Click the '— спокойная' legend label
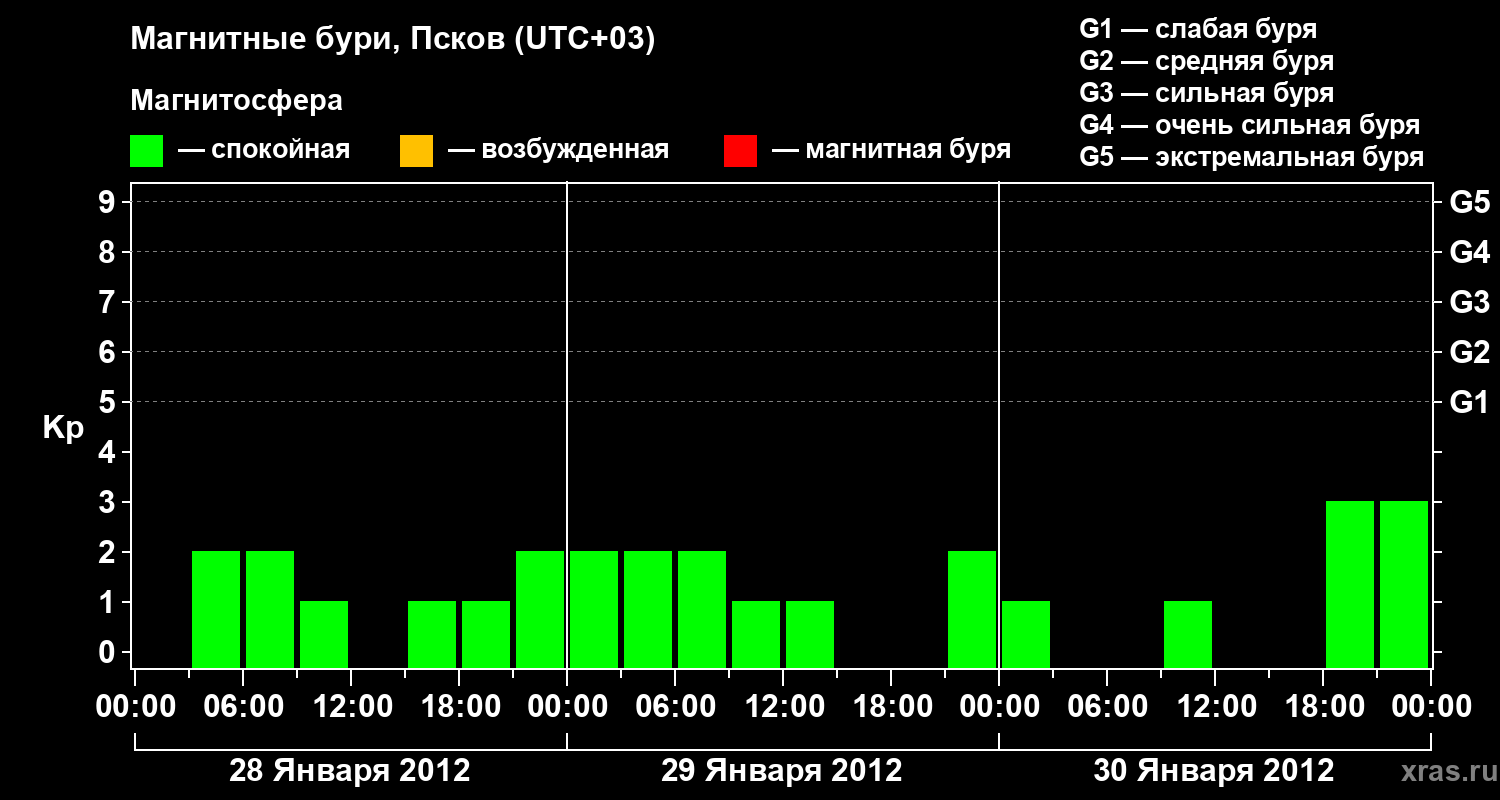The height and width of the screenshot is (800, 1500). pyautogui.click(x=264, y=150)
